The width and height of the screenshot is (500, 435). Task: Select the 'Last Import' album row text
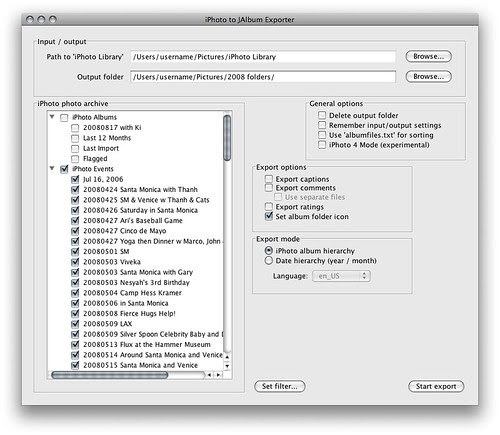click(101, 148)
